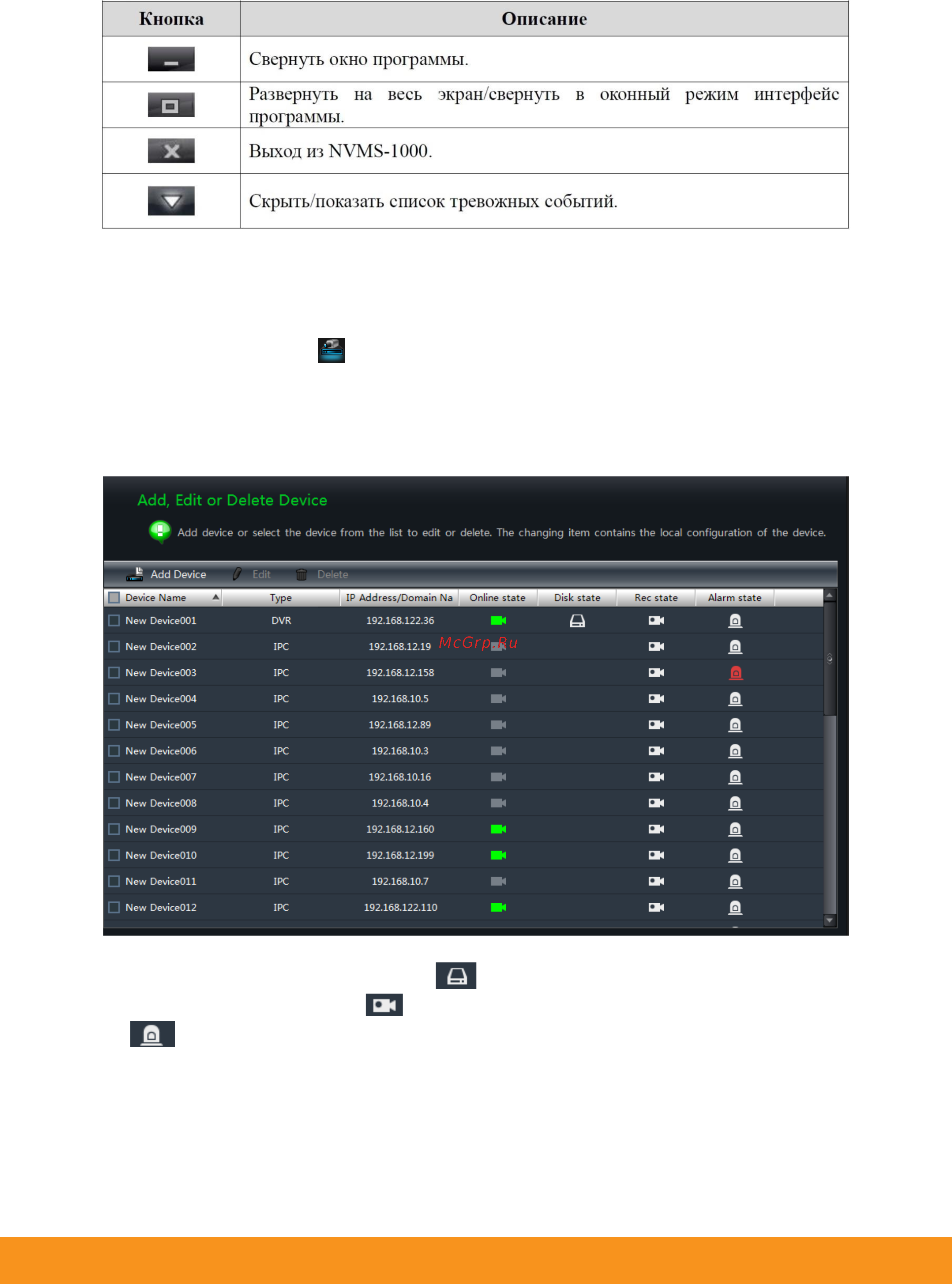Check the box for New Device003

[114, 672]
